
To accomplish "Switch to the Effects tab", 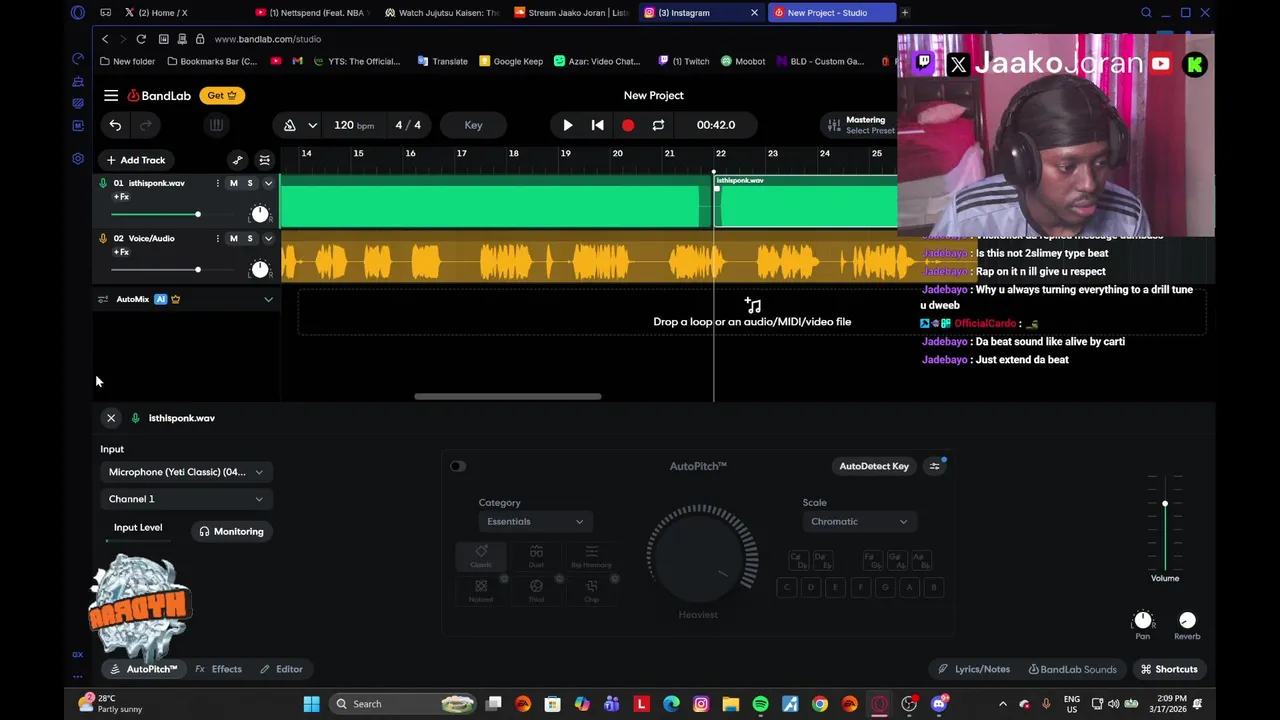I will click(x=219, y=669).
